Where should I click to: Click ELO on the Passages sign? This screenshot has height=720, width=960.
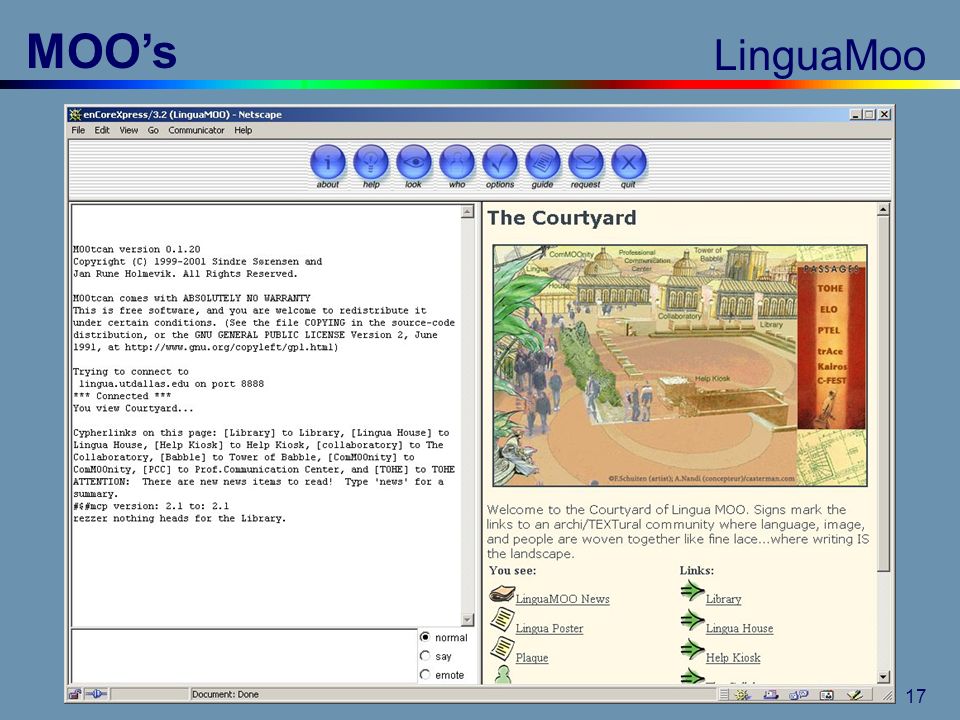(x=829, y=309)
